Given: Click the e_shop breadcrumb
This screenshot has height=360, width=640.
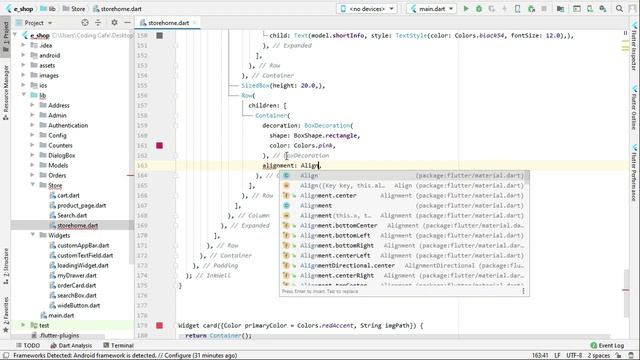Looking at the screenshot, I should tap(20, 9).
